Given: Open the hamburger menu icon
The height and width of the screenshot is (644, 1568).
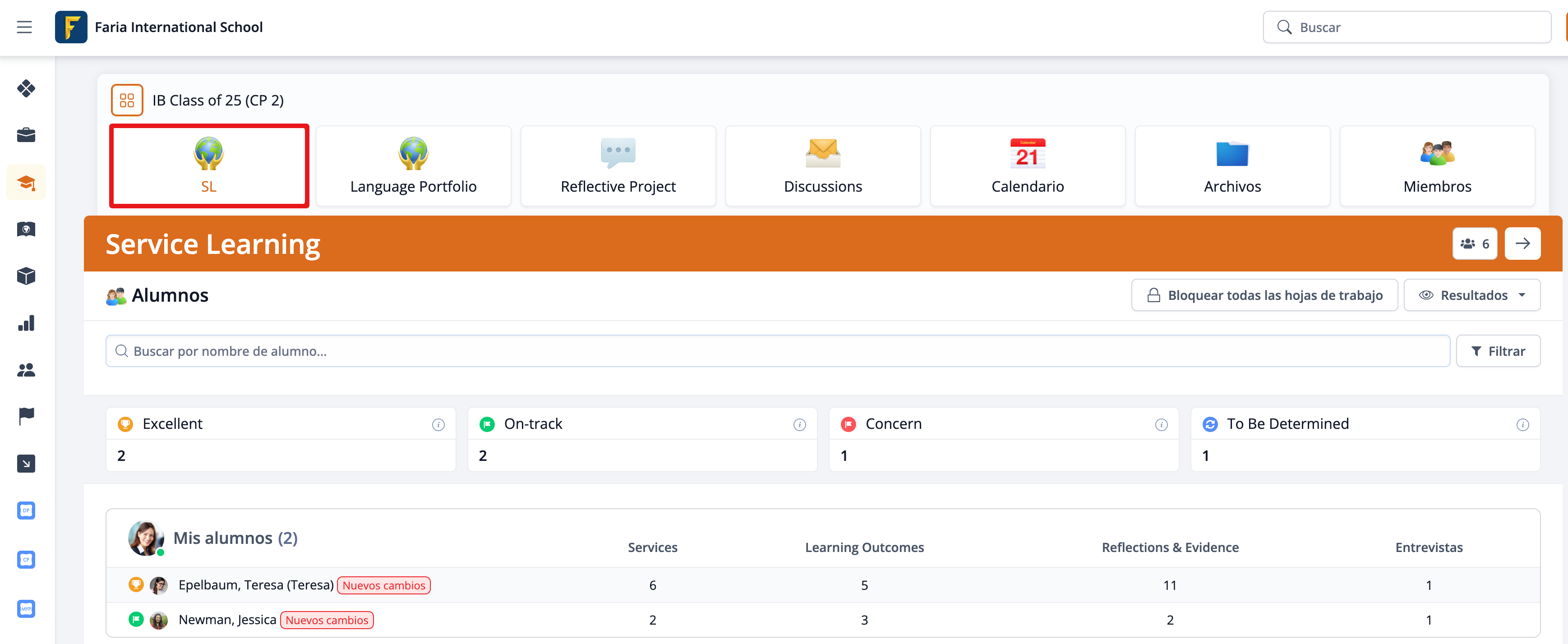Looking at the screenshot, I should 24,27.
